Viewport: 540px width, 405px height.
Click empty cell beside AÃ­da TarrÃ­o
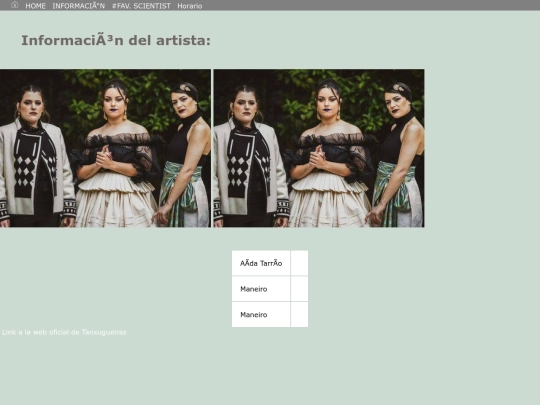[299, 263]
